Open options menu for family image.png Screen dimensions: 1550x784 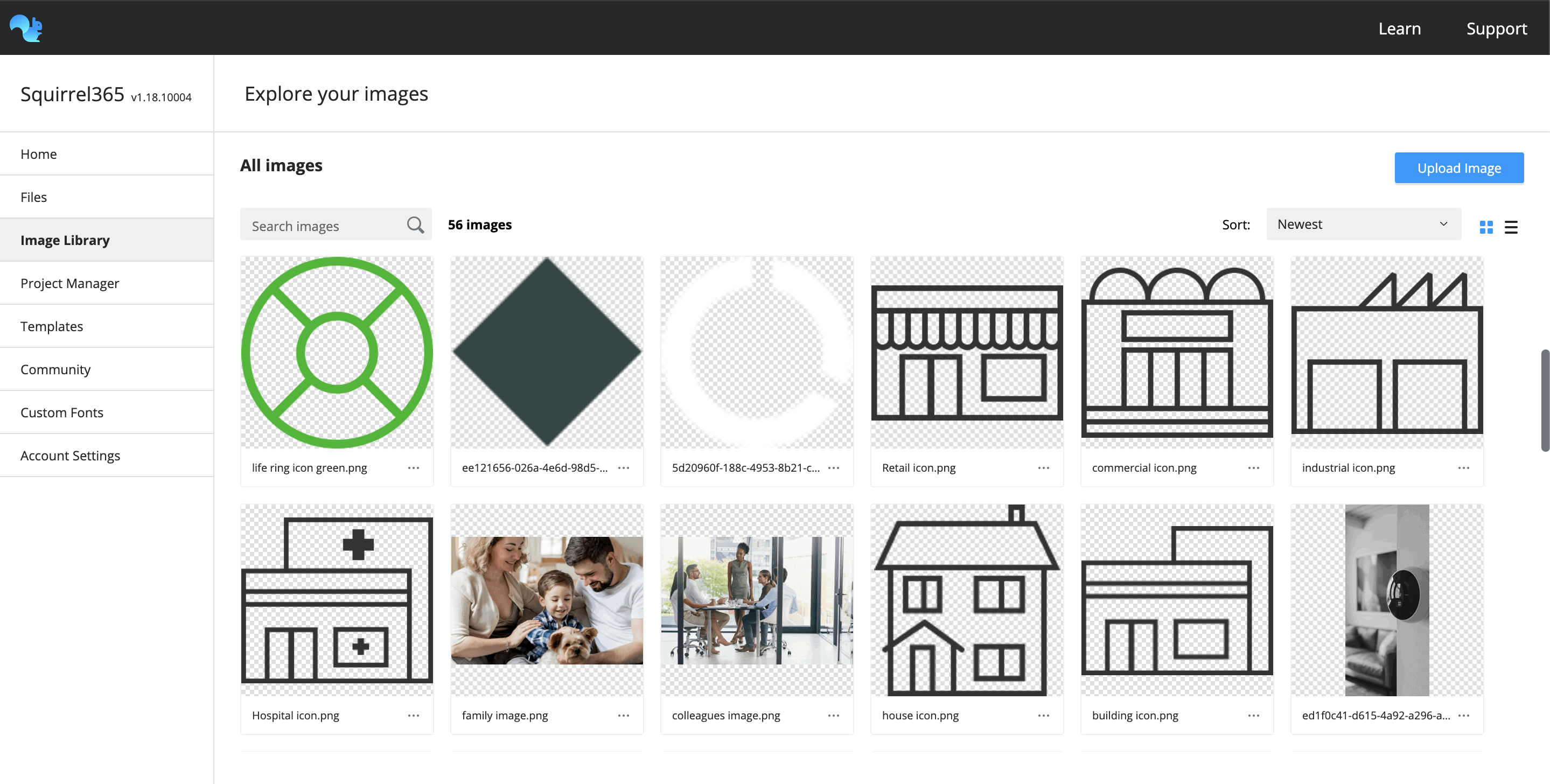tap(623, 716)
